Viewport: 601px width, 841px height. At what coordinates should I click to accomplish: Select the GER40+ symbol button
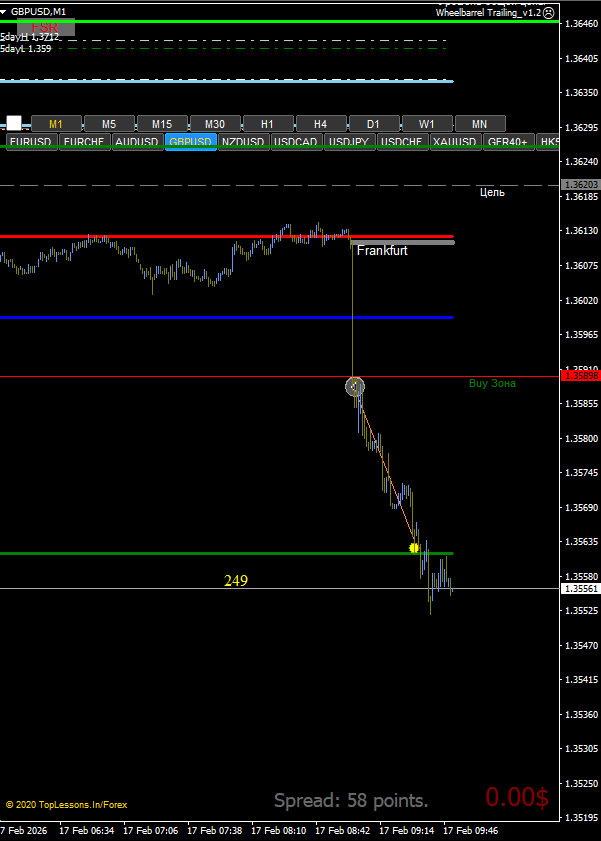(x=508, y=142)
